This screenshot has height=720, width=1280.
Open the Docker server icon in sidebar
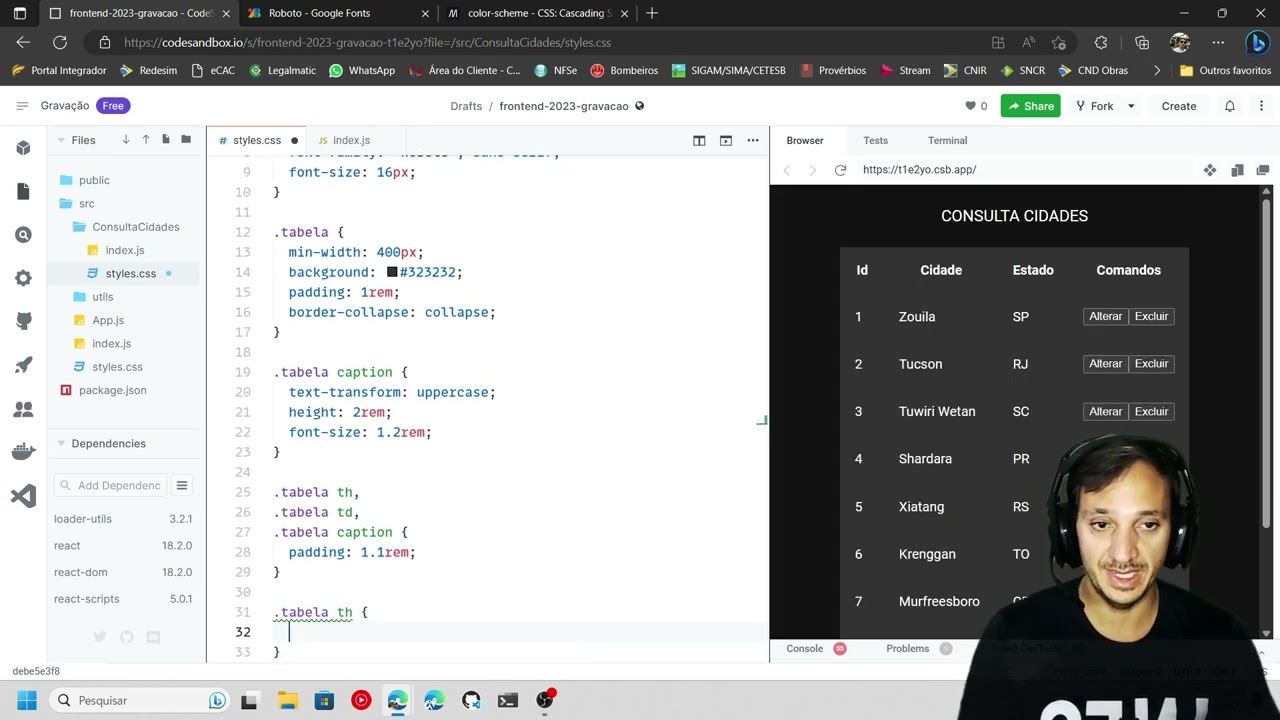point(24,452)
